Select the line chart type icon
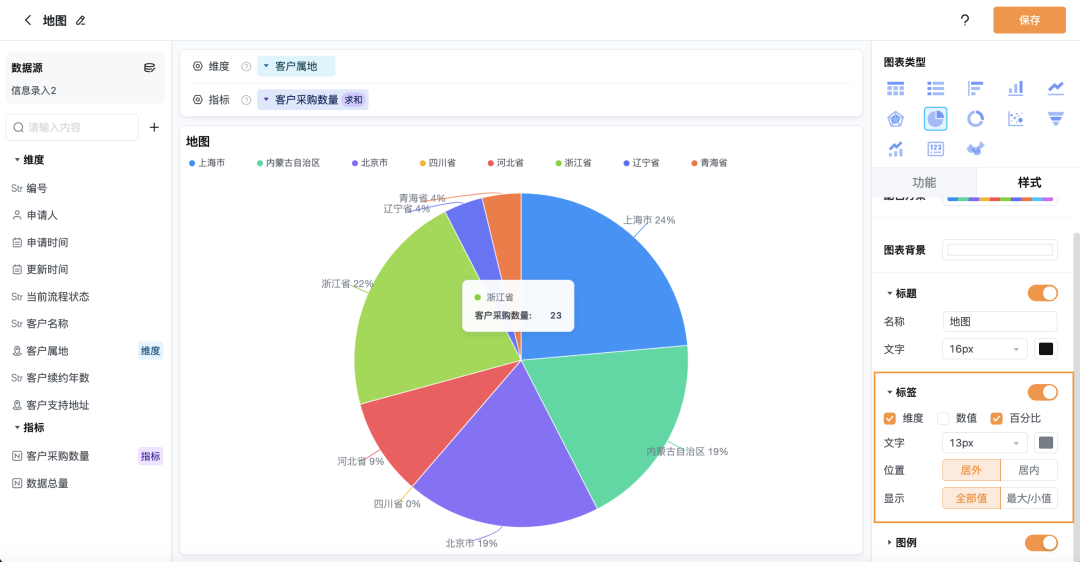This screenshot has height=562, width=1080. click(1055, 89)
